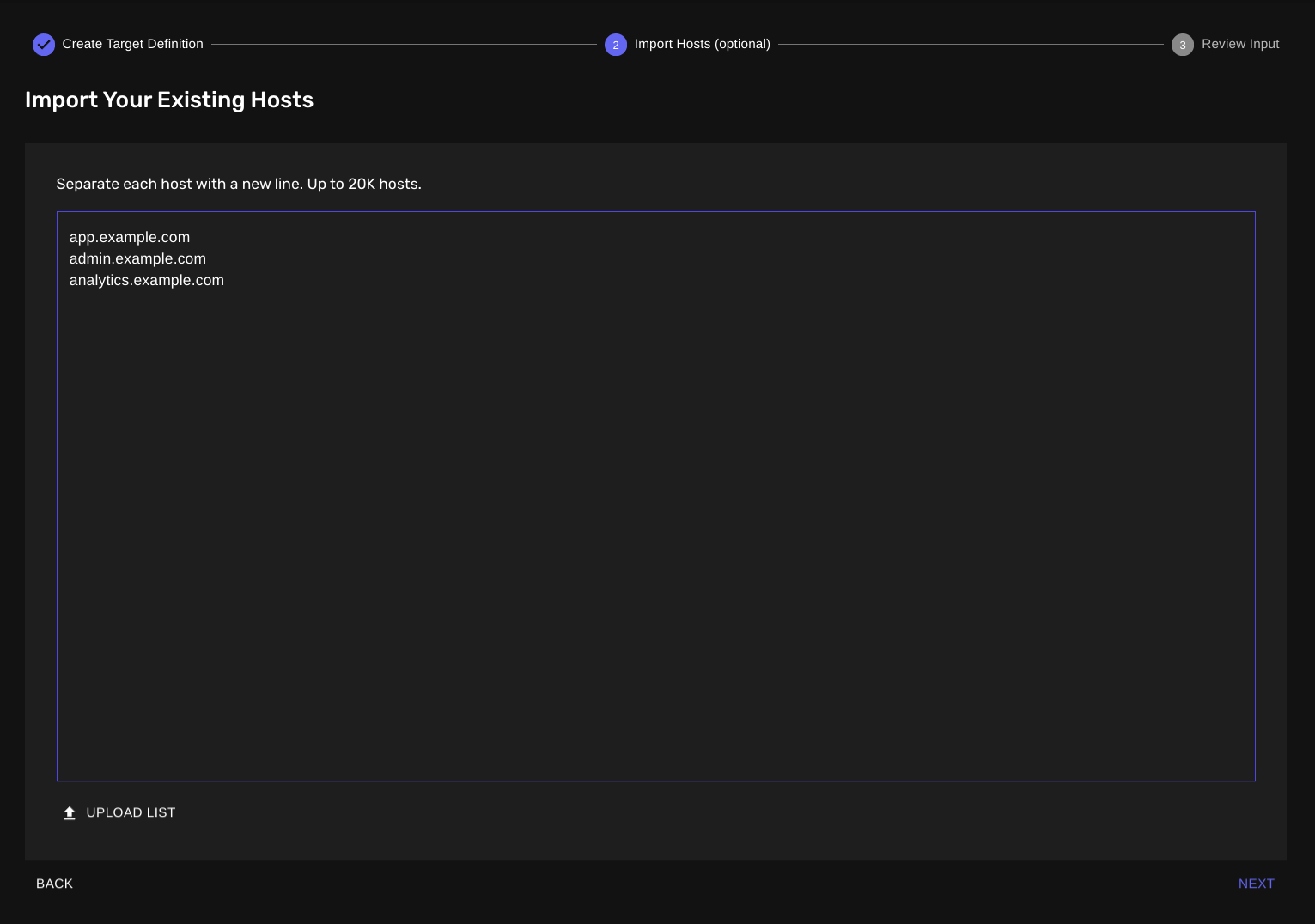The height and width of the screenshot is (924, 1315).
Task: Click the analytics.example.com line
Action: 147,280
